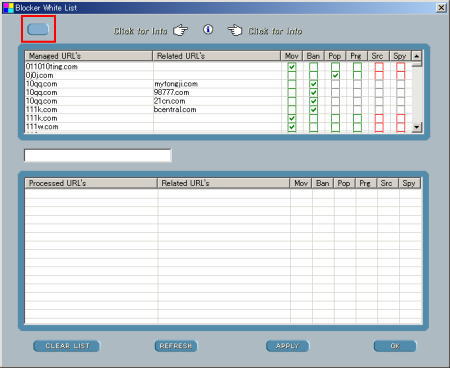Screen dimensions: 450x368
Task: Check Src for 111w.com
Action: [379, 127]
